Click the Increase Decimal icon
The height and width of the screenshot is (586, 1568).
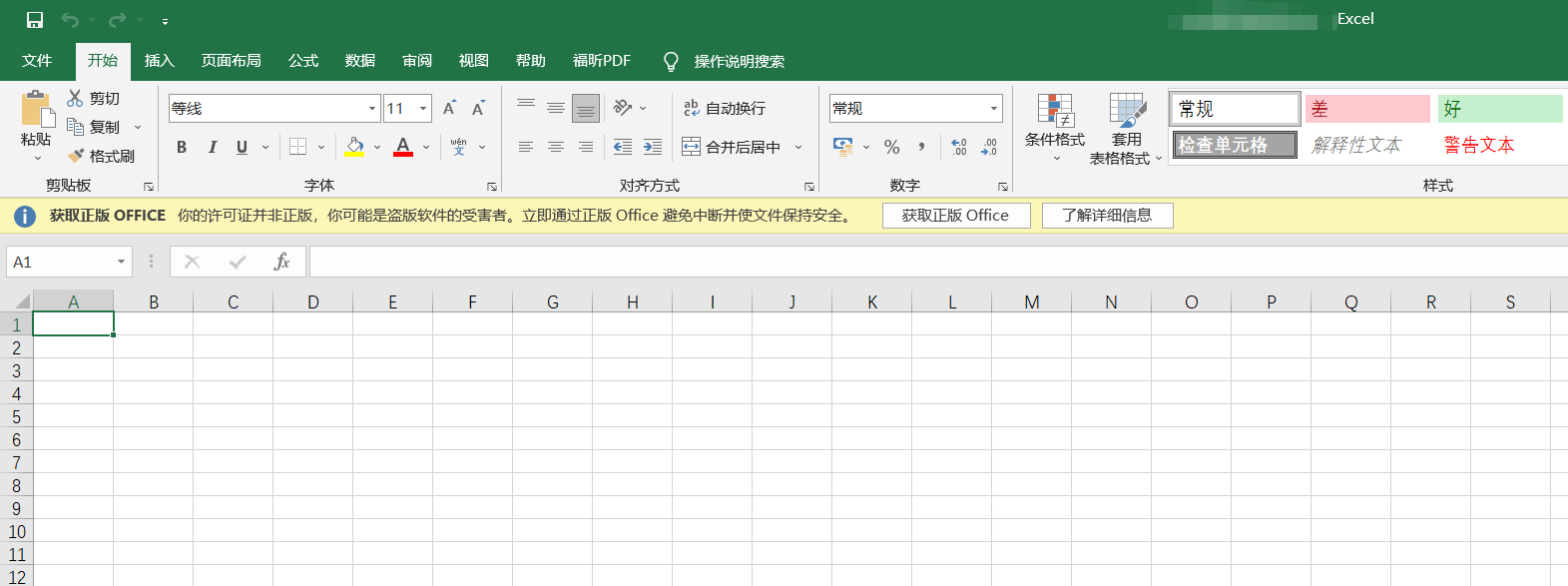(x=958, y=147)
